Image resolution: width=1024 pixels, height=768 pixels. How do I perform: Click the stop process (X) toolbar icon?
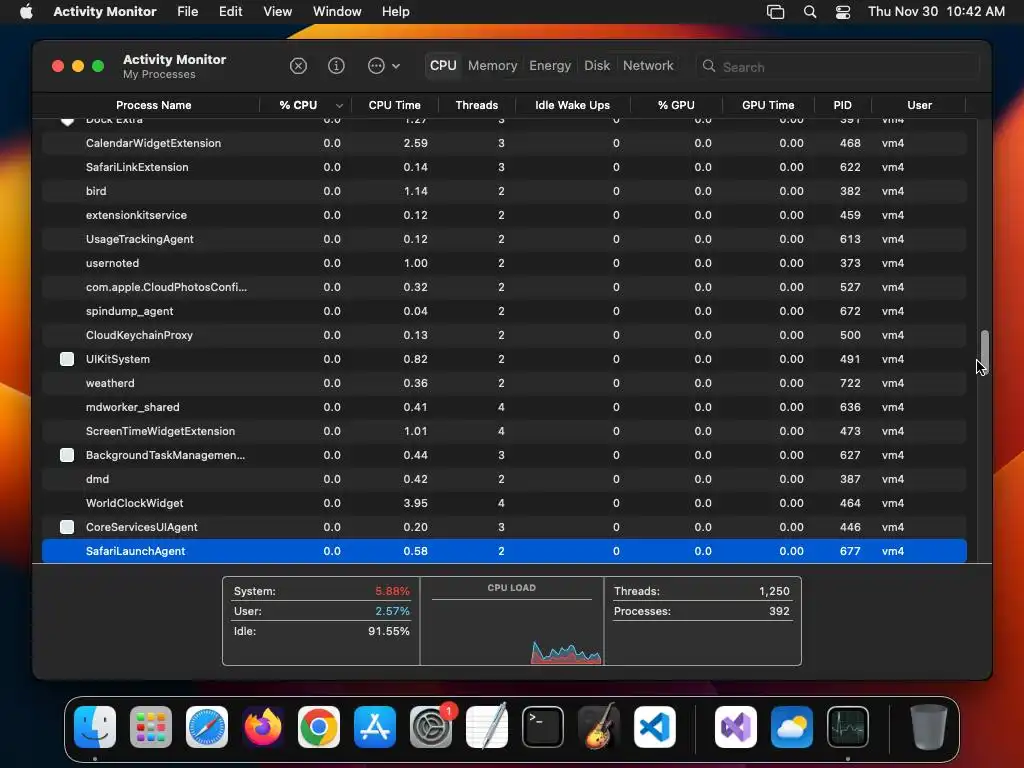click(x=298, y=66)
